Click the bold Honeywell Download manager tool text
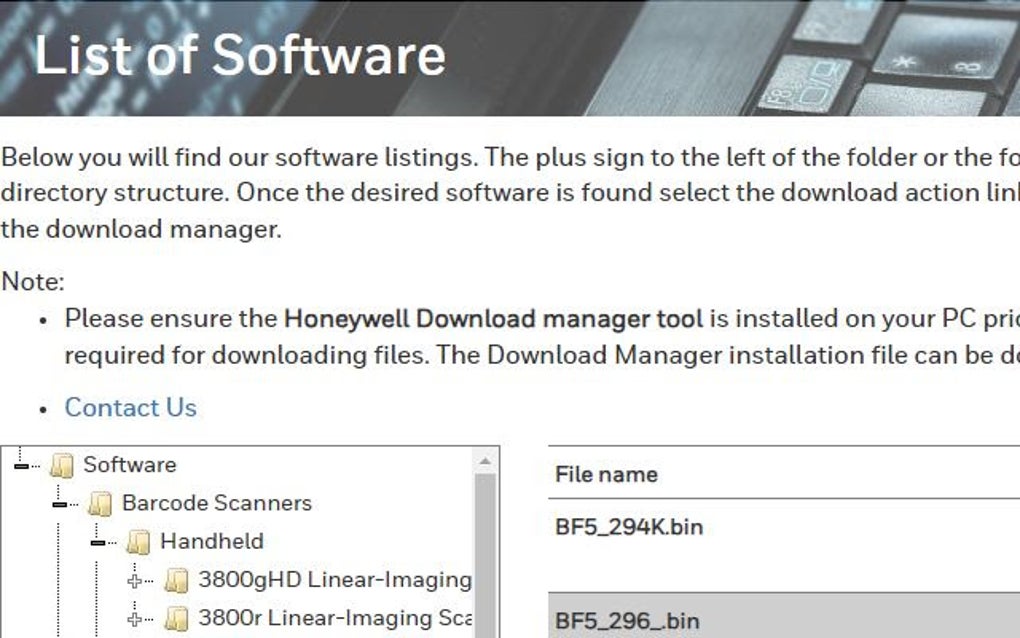This screenshot has width=1020, height=638. (492, 318)
